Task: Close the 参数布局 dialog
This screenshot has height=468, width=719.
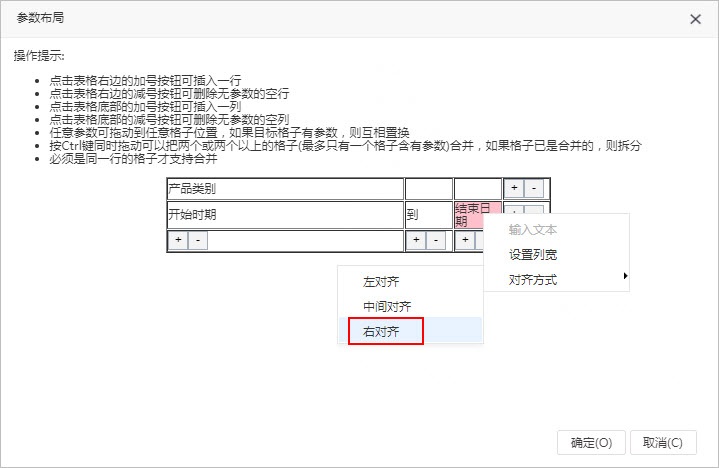Action: (x=695, y=19)
